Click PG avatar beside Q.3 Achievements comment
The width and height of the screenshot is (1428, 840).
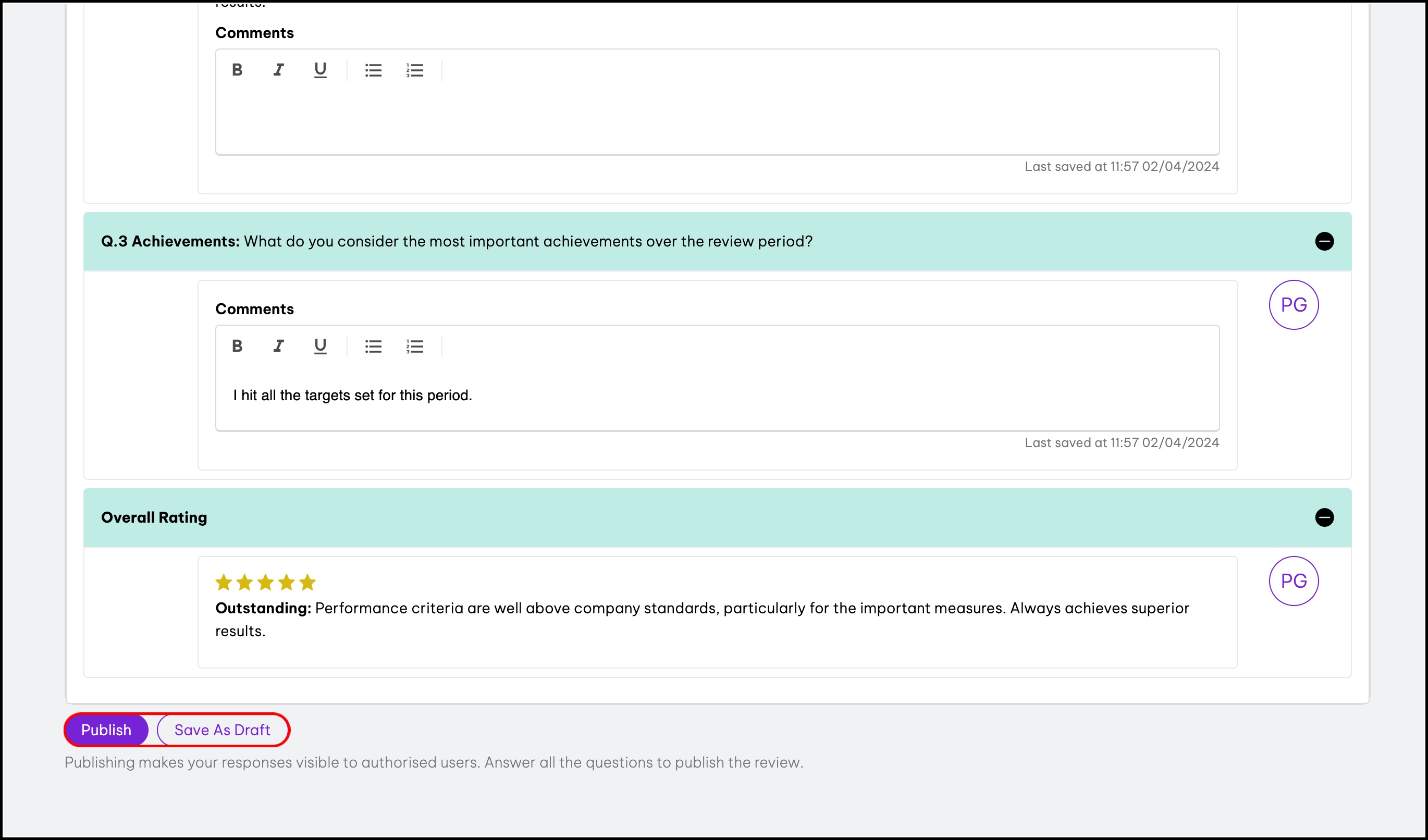[x=1293, y=305]
